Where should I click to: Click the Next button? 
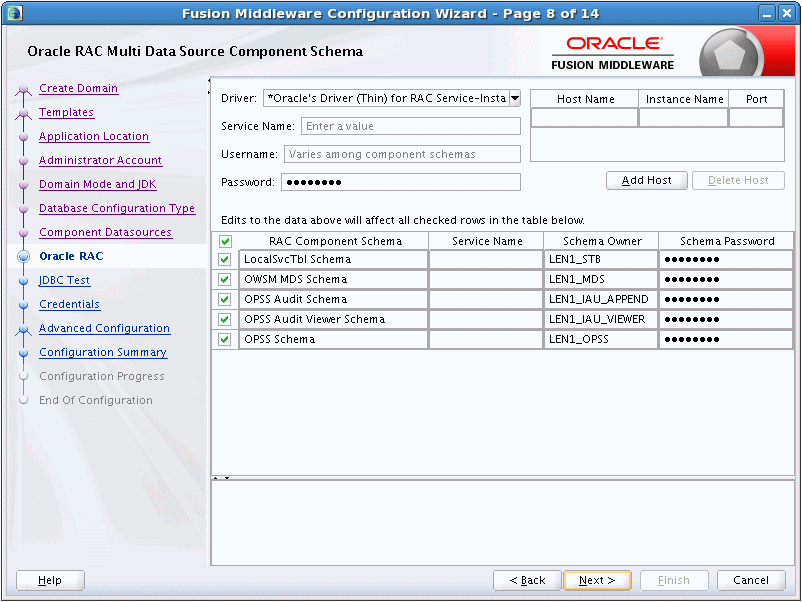pos(597,581)
